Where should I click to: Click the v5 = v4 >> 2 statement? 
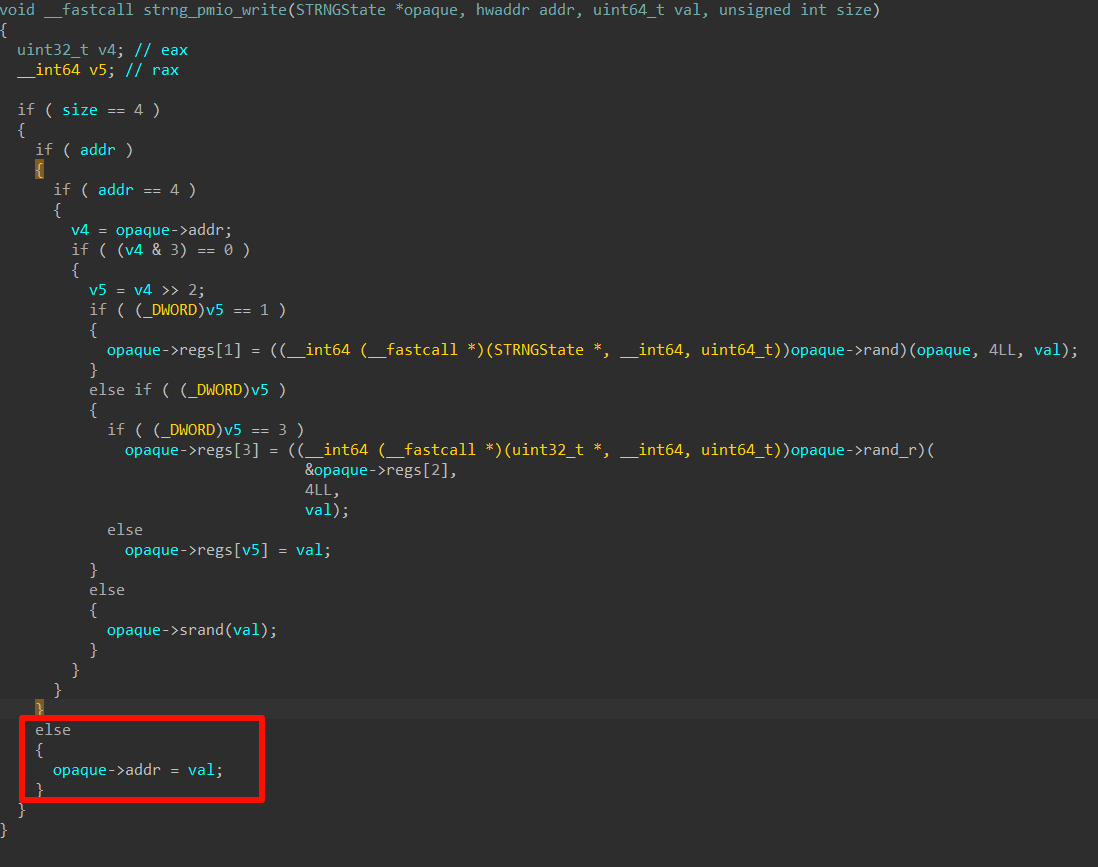(x=146, y=290)
